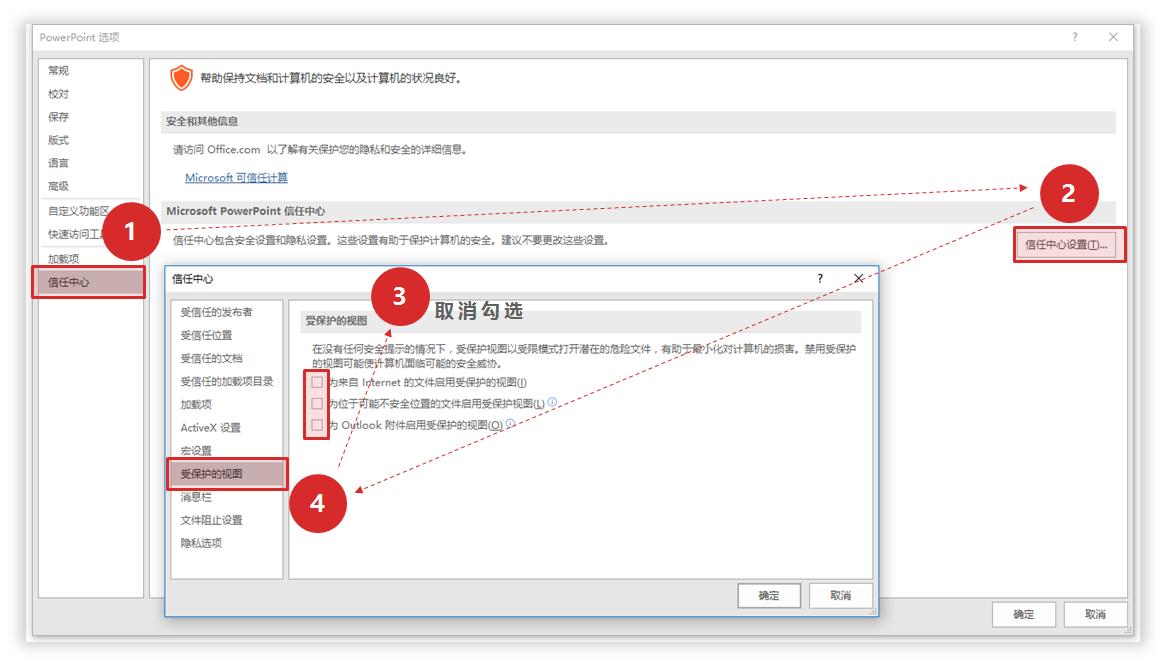This screenshot has height=666, width=1166.
Task: Click 确定 in 信任中心 dialog
Action: click(768, 595)
